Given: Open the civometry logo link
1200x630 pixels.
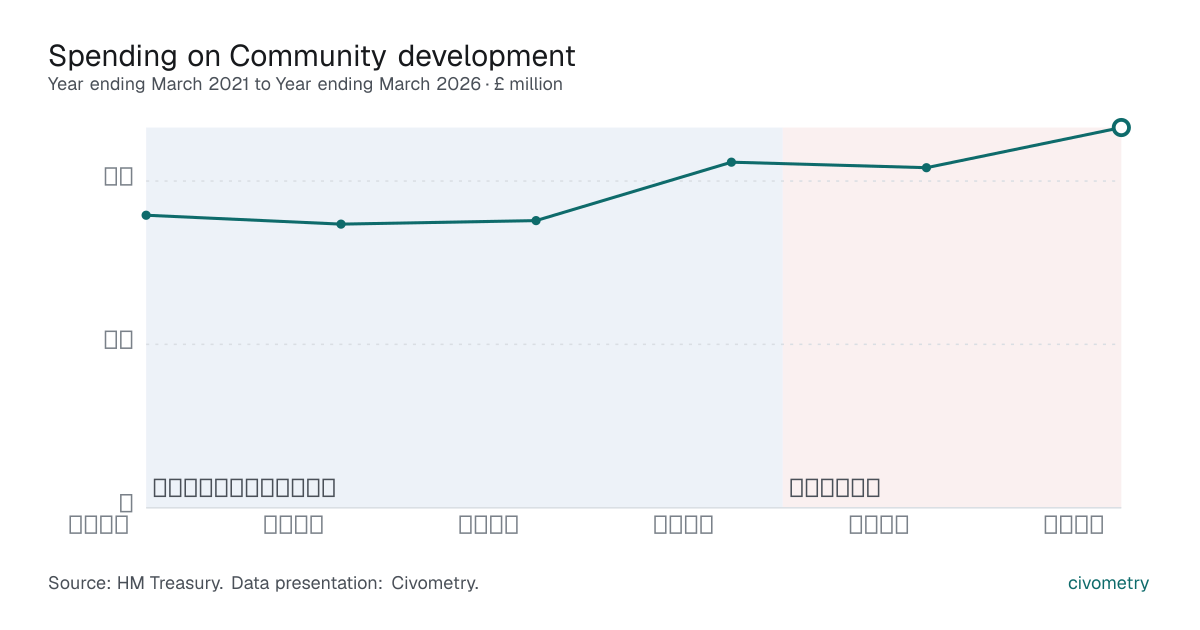Looking at the screenshot, I should [x=1108, y=583].
